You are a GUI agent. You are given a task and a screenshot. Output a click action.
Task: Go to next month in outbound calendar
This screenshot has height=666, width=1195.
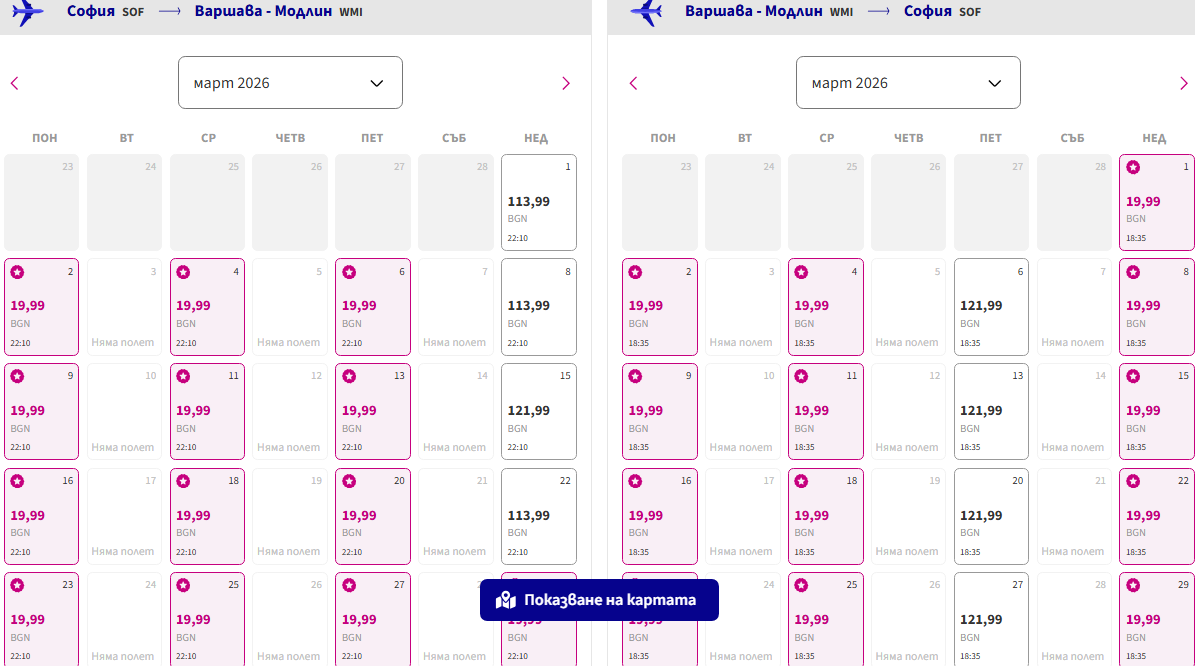566,83
